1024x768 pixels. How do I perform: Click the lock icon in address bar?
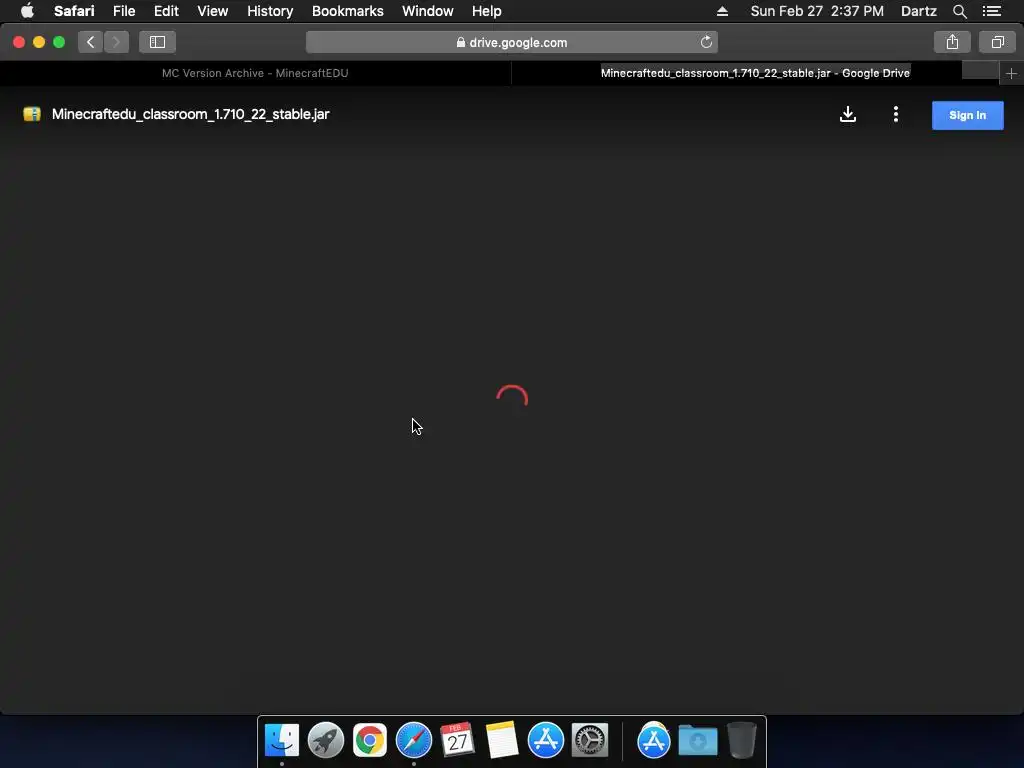tap(460, 42)
